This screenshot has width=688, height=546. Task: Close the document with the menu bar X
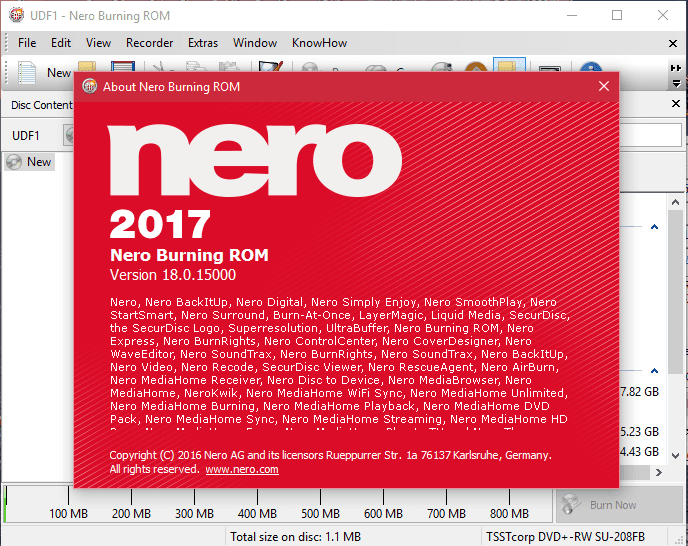click(673, 43)
